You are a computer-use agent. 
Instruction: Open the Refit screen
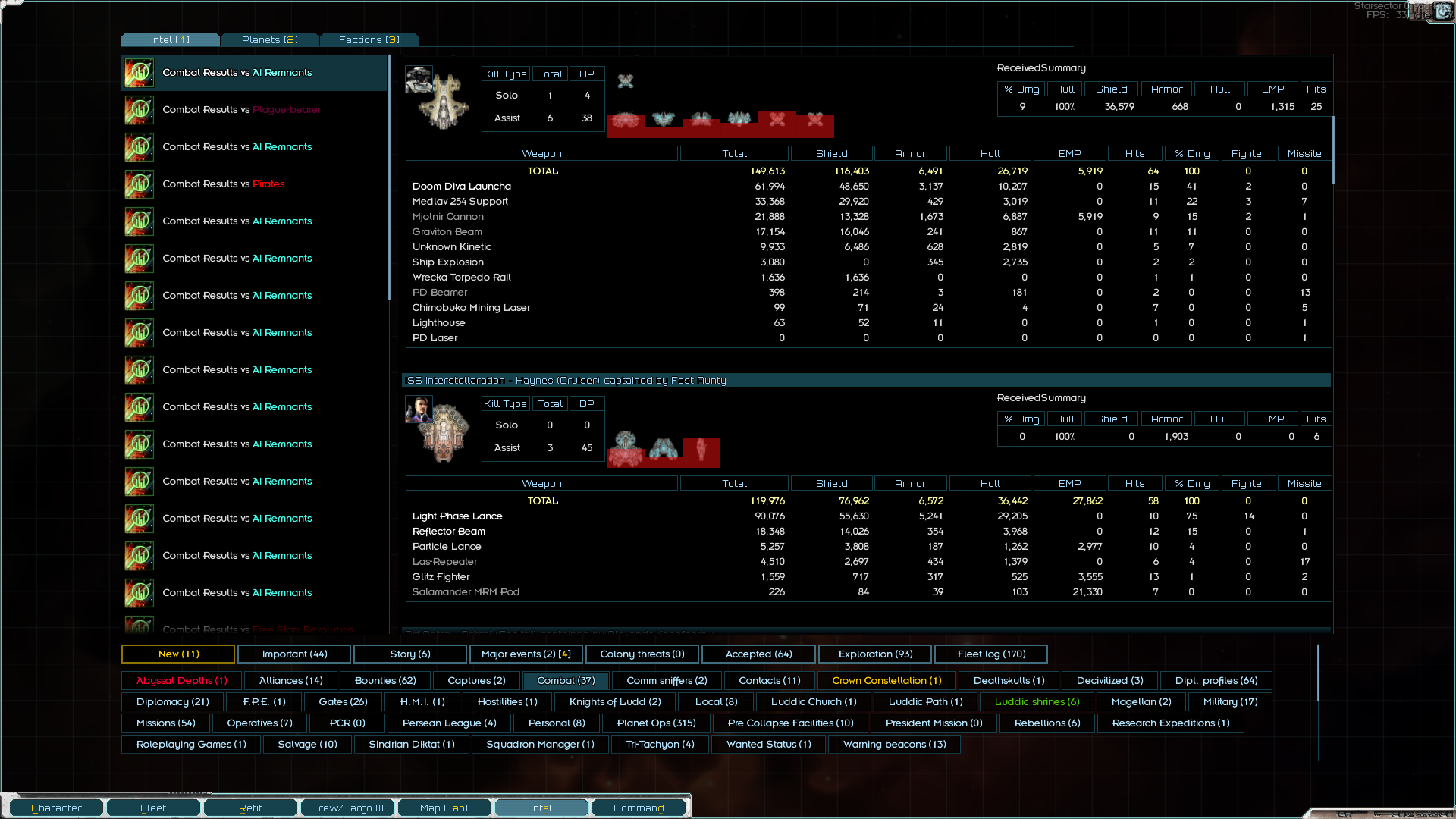coord(250,808)
